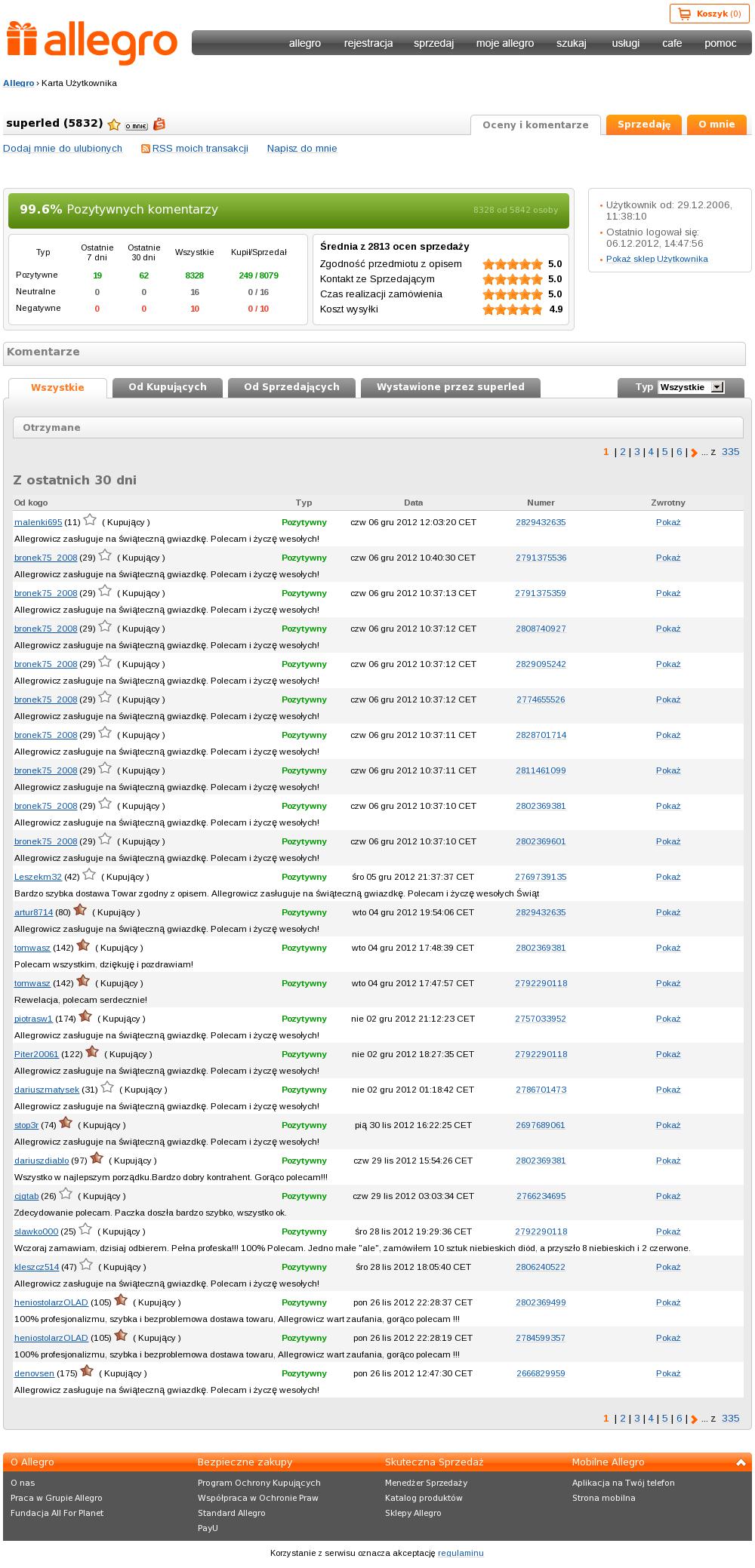
Task: Click Dodaj mnie do ulubionych link
Action: point(63,149)
